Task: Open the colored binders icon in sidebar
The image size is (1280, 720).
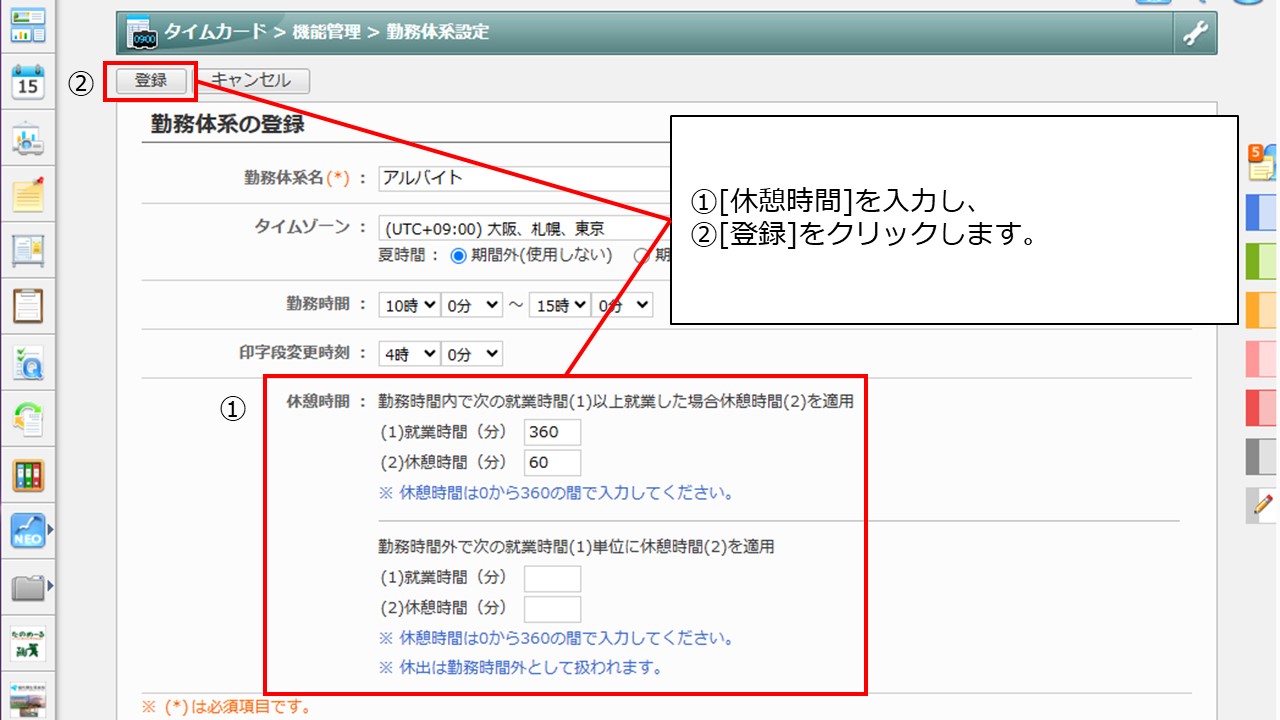Action: tap(29, 475)
